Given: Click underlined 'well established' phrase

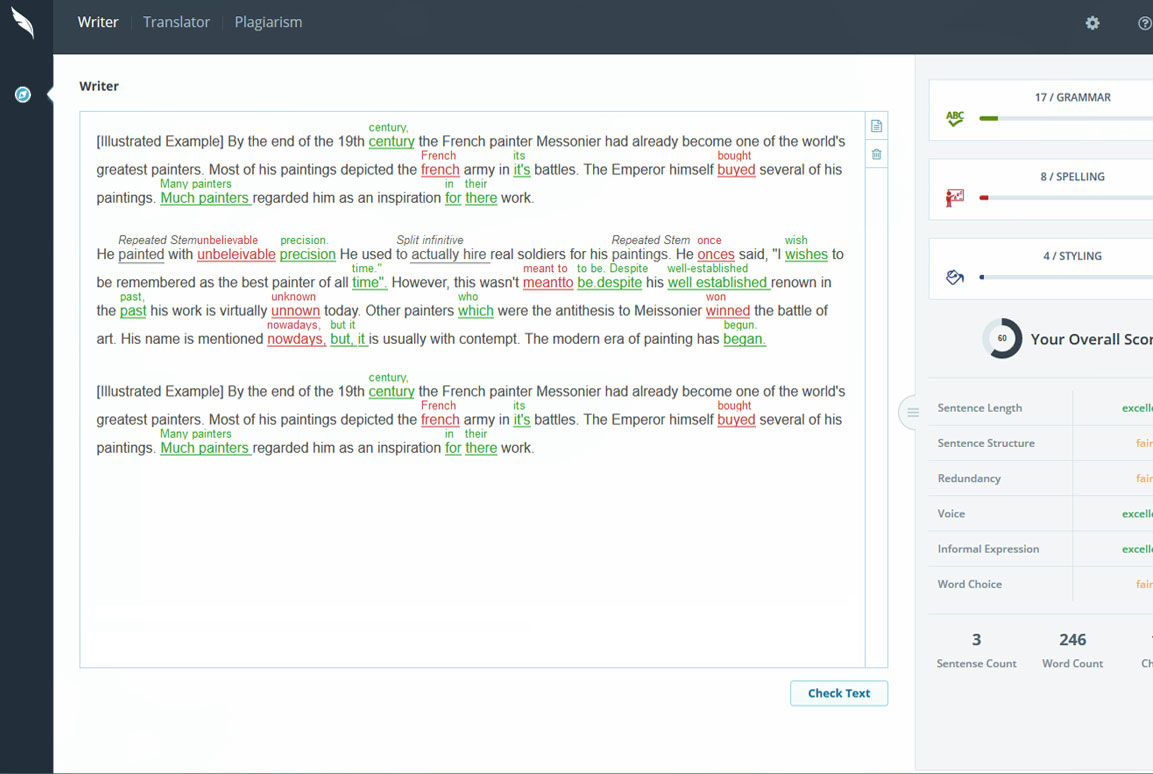Looking at the screenshot, I should 718,282.
